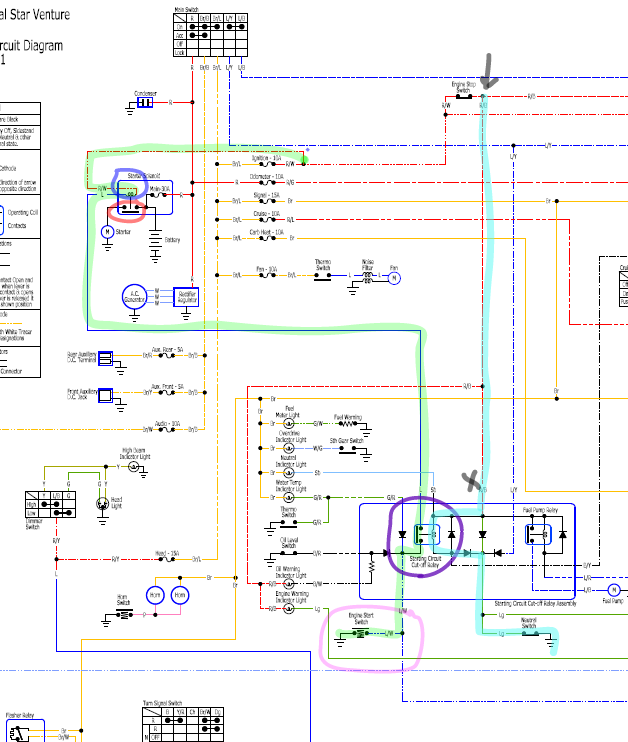Select the Water Temp Indicator Light lamp
The width and height of the screenshot is (628, 742).
[288, 497]
